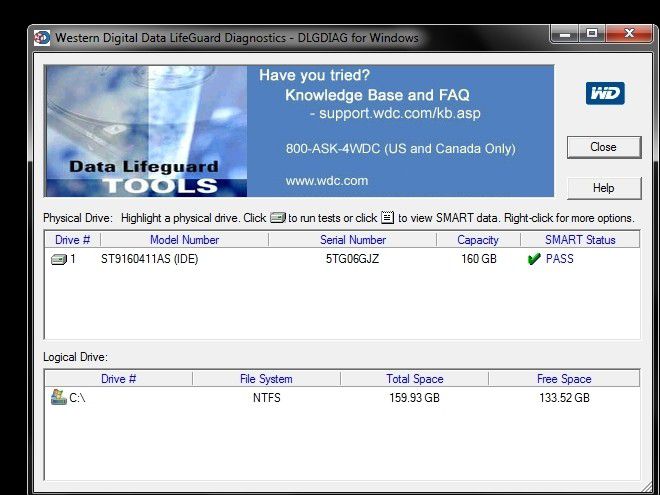Click the green SMART pass checkmark

click(x=533, y=259)
